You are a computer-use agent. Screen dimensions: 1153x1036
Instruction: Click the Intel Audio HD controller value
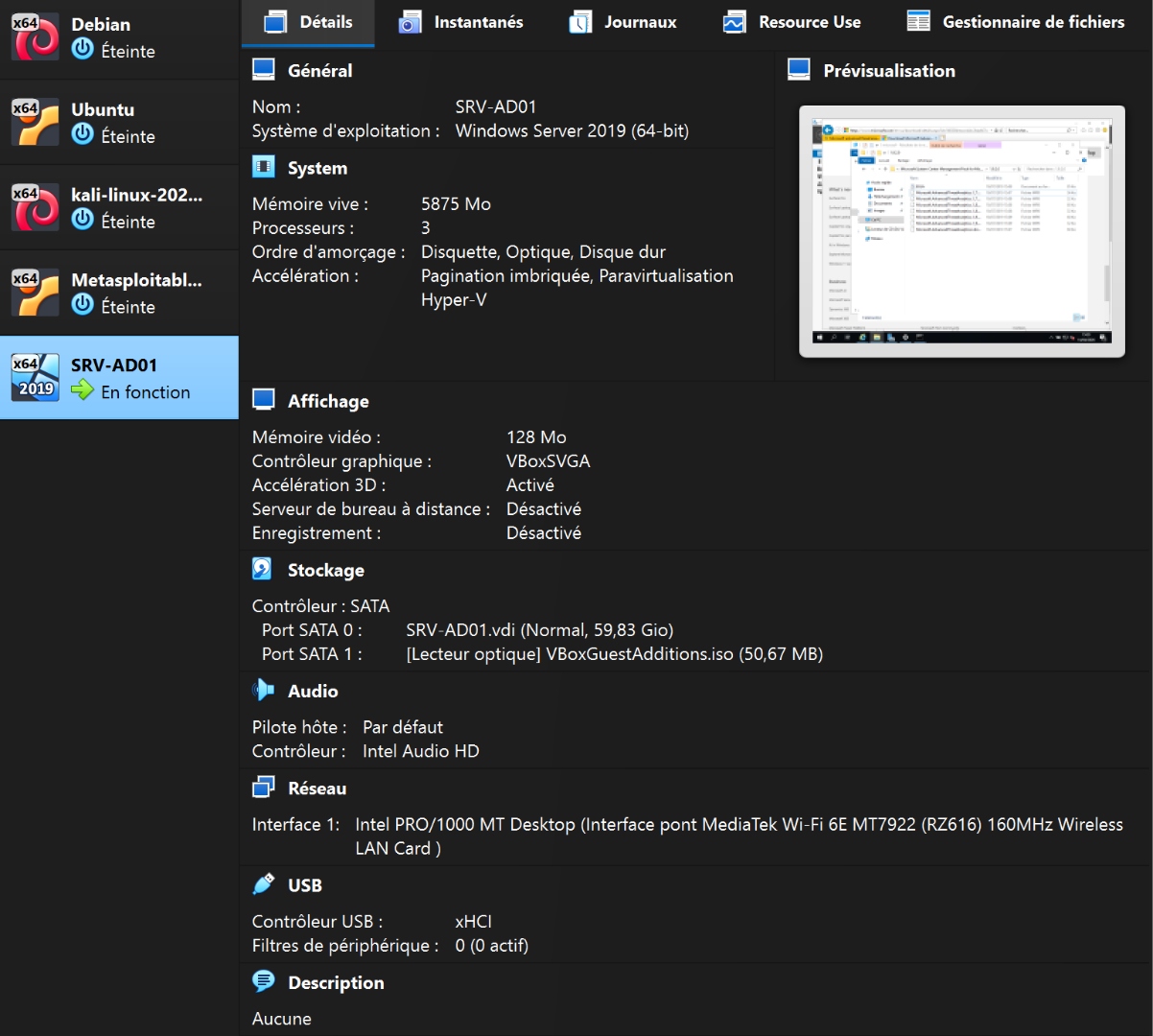coord(420,751)
